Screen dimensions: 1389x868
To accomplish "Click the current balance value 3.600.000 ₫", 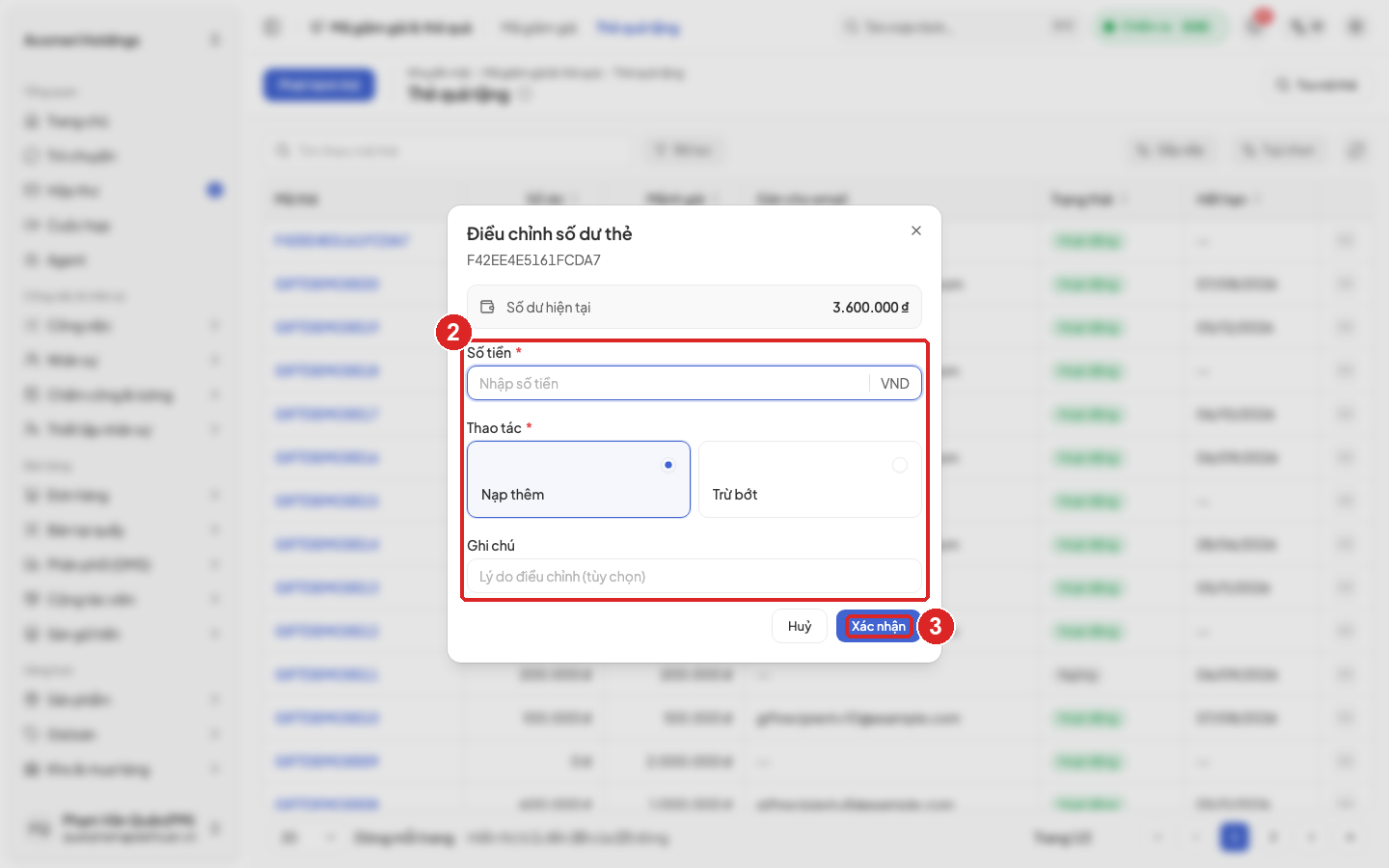I will click(871, 308).
